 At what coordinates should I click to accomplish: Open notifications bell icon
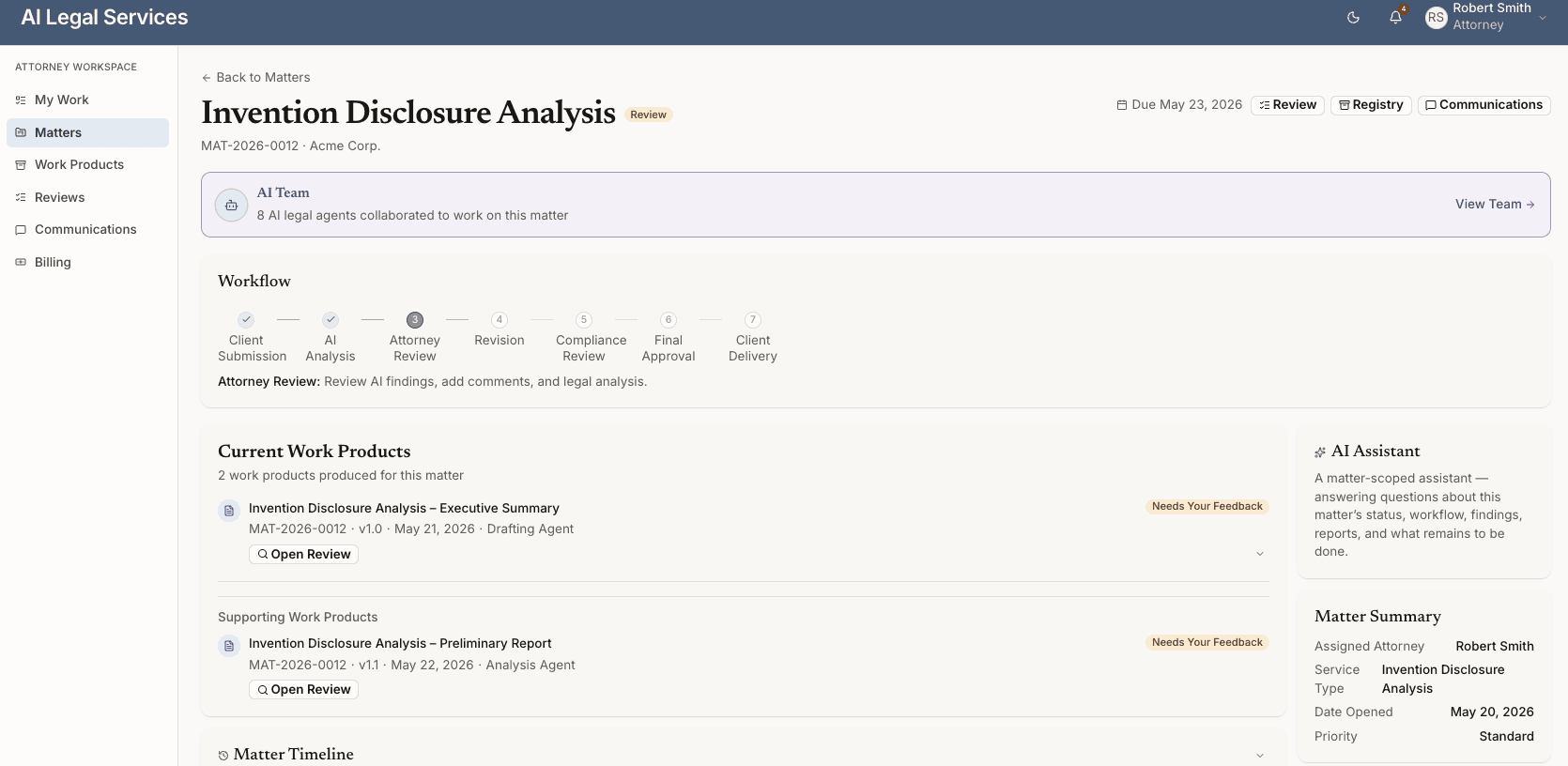coord(1396,17)
